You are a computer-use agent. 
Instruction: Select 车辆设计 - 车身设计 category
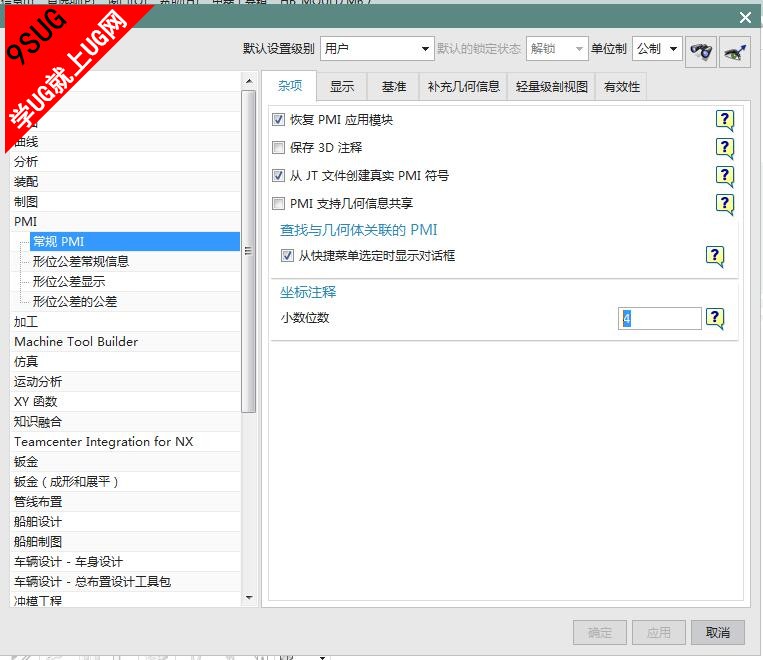point(125,562)
